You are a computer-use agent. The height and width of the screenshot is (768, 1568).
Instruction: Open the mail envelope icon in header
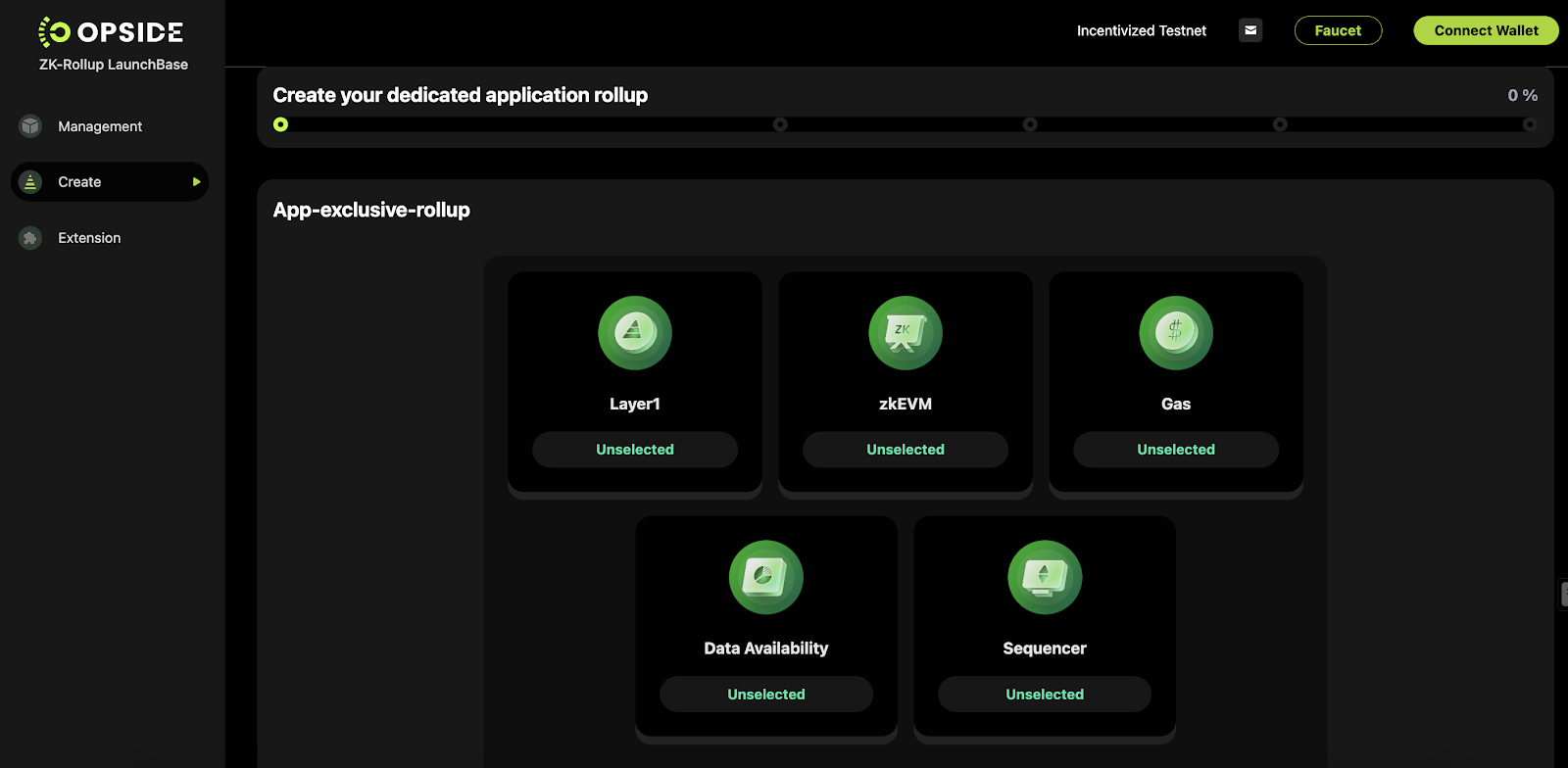(x=1250, y=30)
